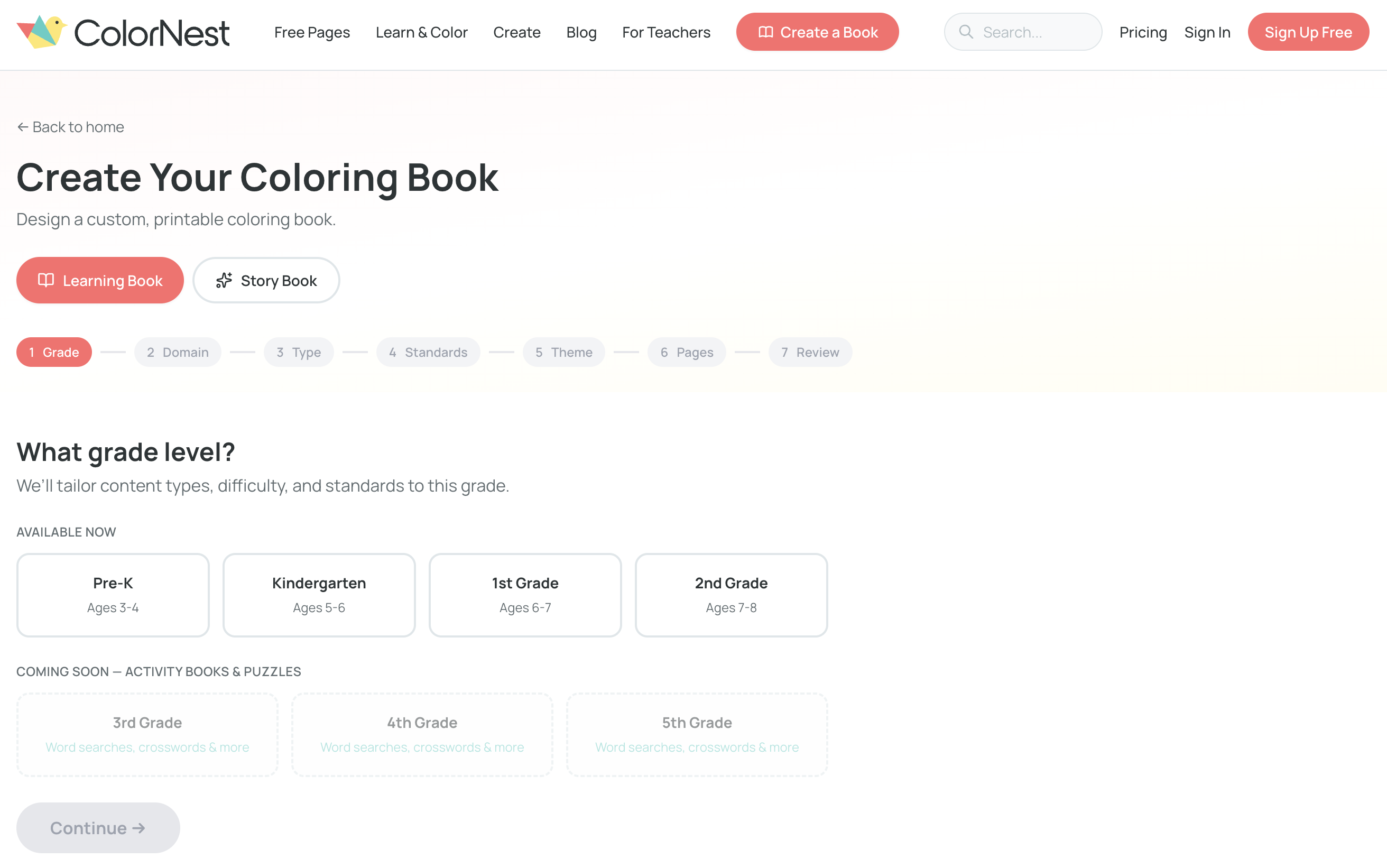Click the numbered circle on step 1 Grade
The width and height of the screenshot is (1387, 868).
(32, 352)
